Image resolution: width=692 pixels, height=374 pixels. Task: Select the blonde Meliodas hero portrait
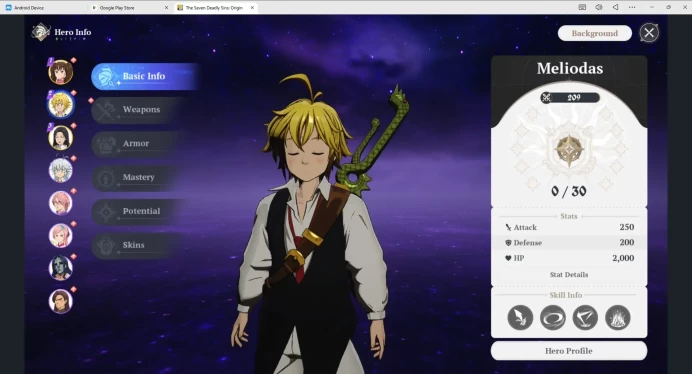tap(60, 105)
